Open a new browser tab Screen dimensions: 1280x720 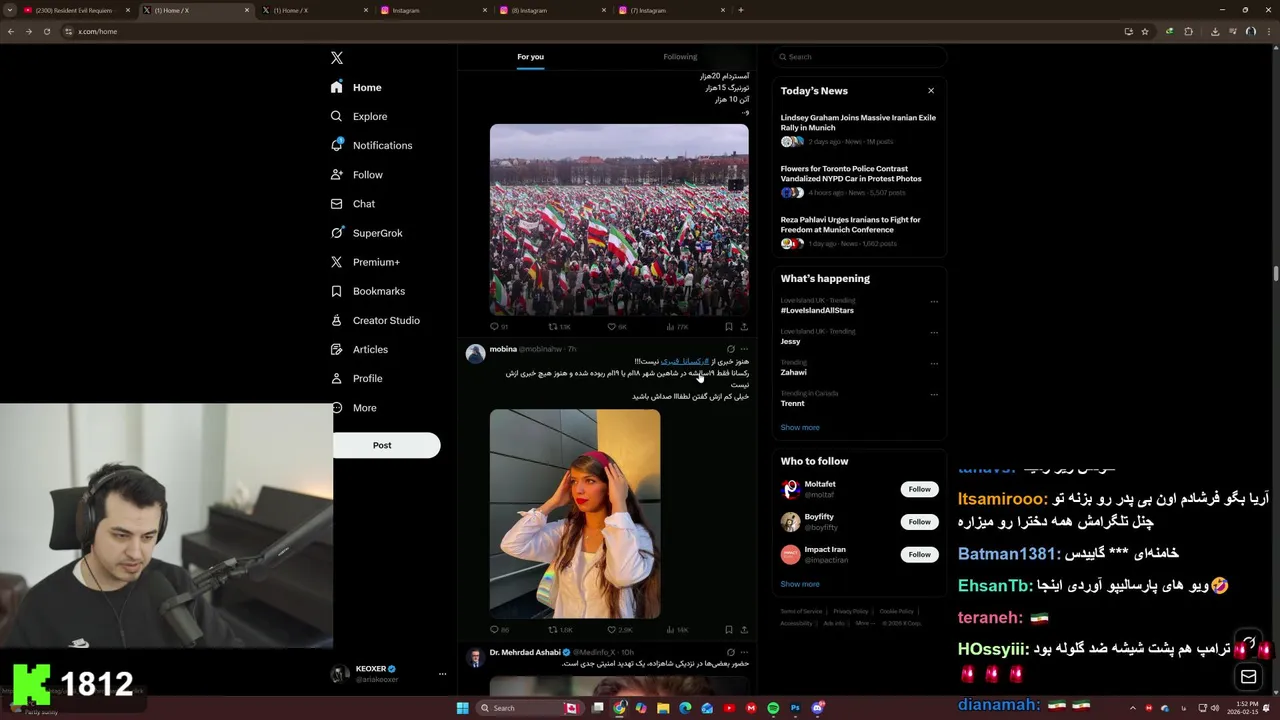point(740,10)
